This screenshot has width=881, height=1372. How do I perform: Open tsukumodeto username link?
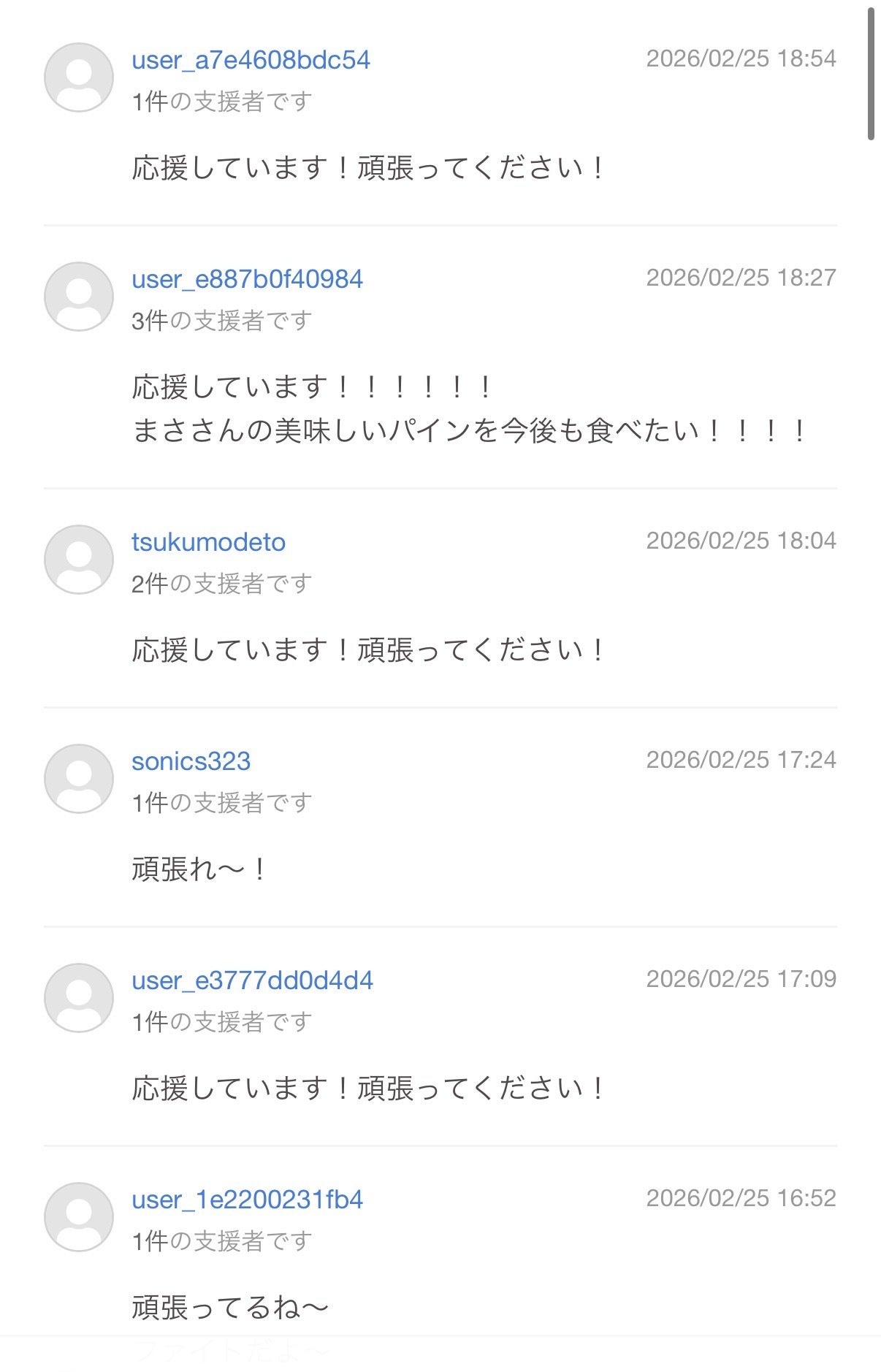click(208, 542)
